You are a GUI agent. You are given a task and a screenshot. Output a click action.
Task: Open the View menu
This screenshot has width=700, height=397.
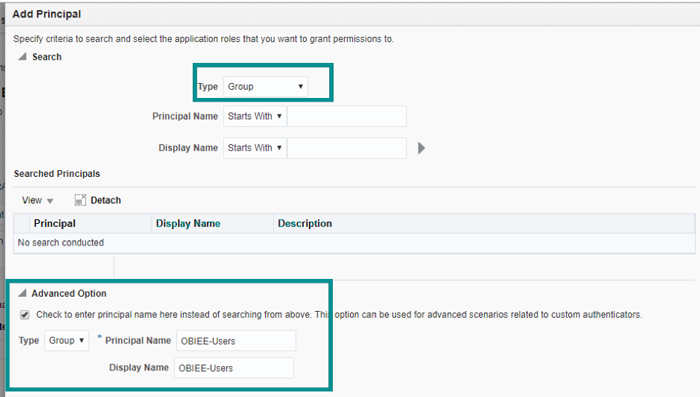point(38,200)
